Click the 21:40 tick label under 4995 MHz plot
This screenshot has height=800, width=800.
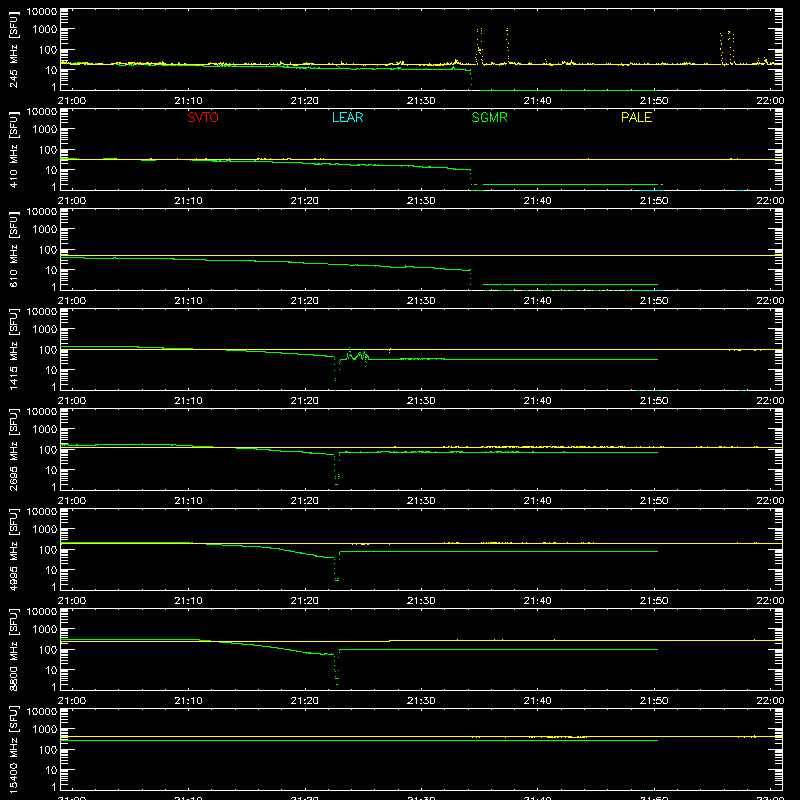(x=537, y=601)
